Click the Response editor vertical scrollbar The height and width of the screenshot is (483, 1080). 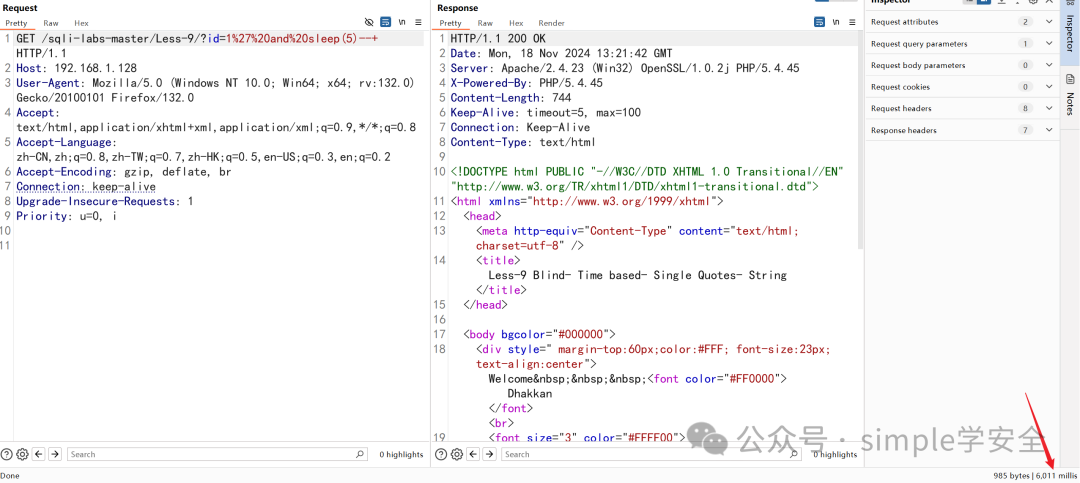[860, 141]
